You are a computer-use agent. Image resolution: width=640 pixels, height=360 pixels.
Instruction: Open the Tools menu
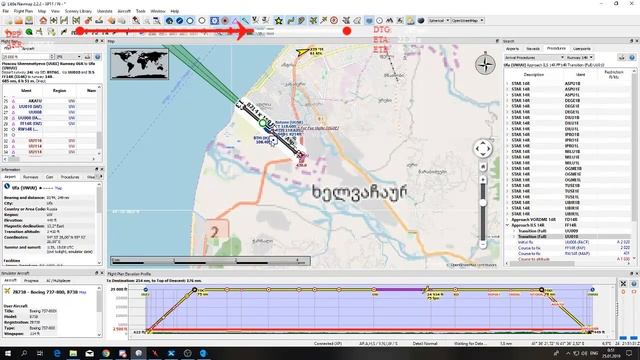click(140, 11)
